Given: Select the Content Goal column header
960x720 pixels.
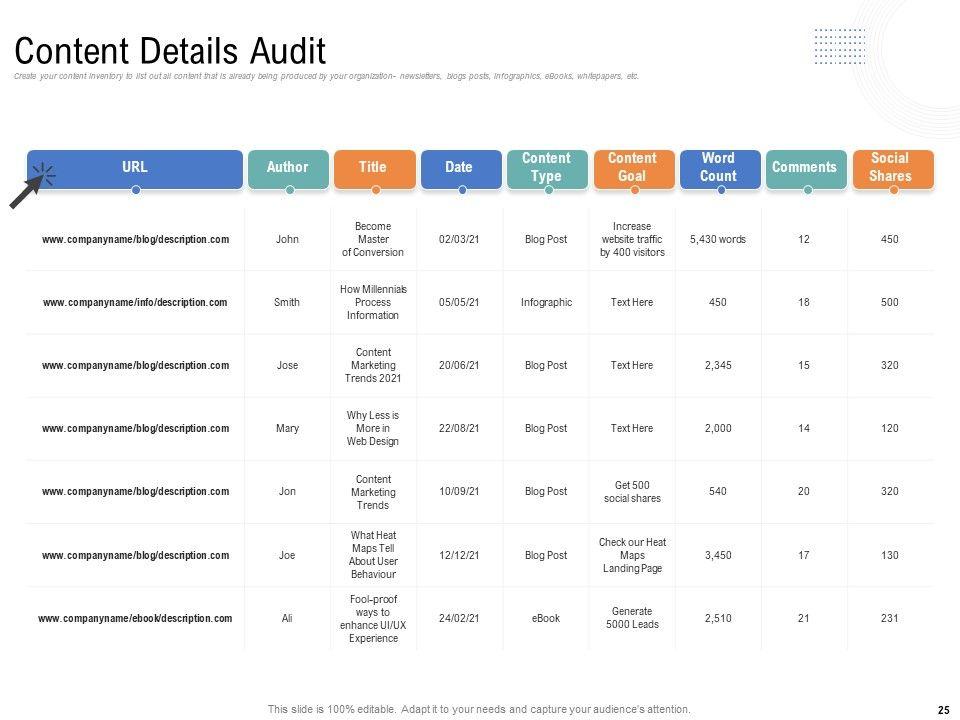Looking at the screenshot, I should pyautogui.click(x=634, y=169).
